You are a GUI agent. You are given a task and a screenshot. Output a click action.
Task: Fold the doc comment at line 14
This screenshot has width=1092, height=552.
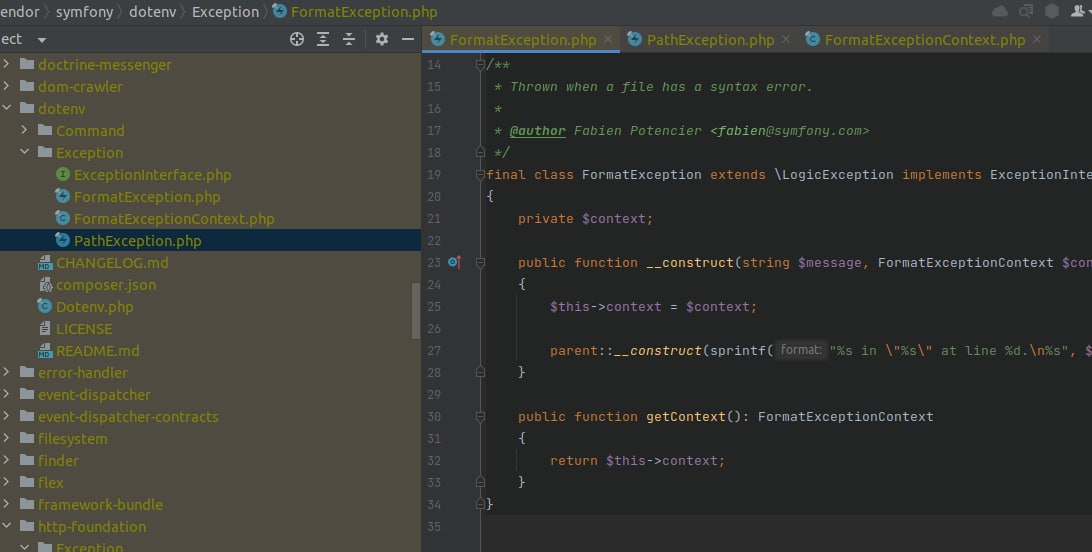point(480,65)
